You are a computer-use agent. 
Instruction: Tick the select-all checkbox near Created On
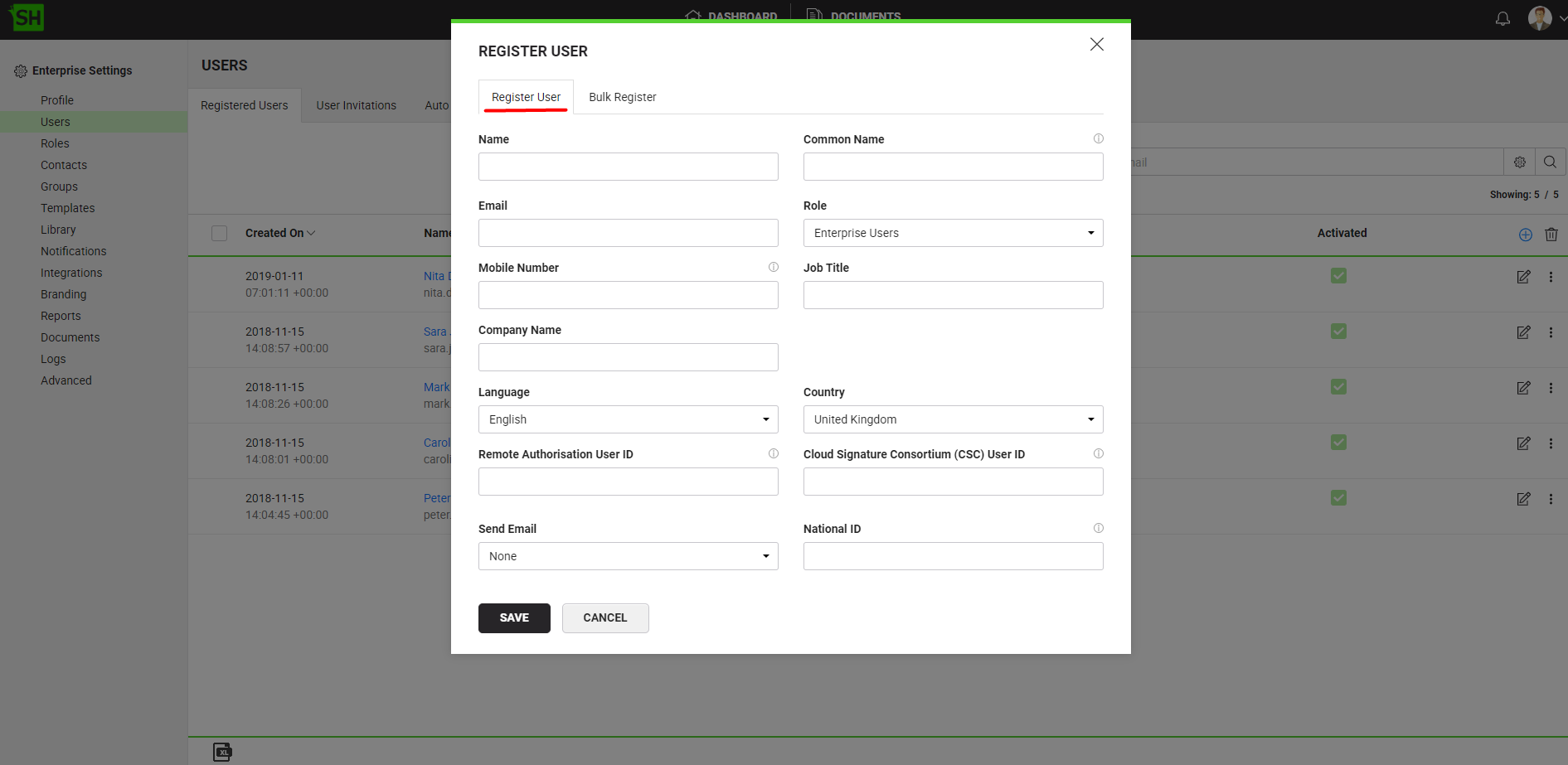[219, 234]
